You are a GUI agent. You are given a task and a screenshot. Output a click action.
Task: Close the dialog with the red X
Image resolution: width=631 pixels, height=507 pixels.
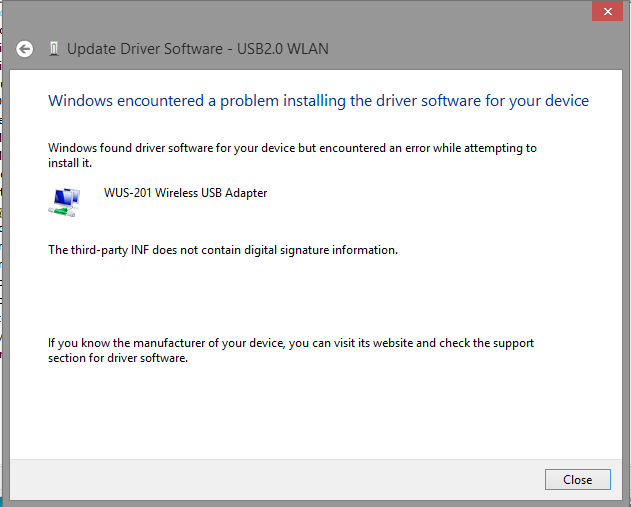tap(607, 11)
